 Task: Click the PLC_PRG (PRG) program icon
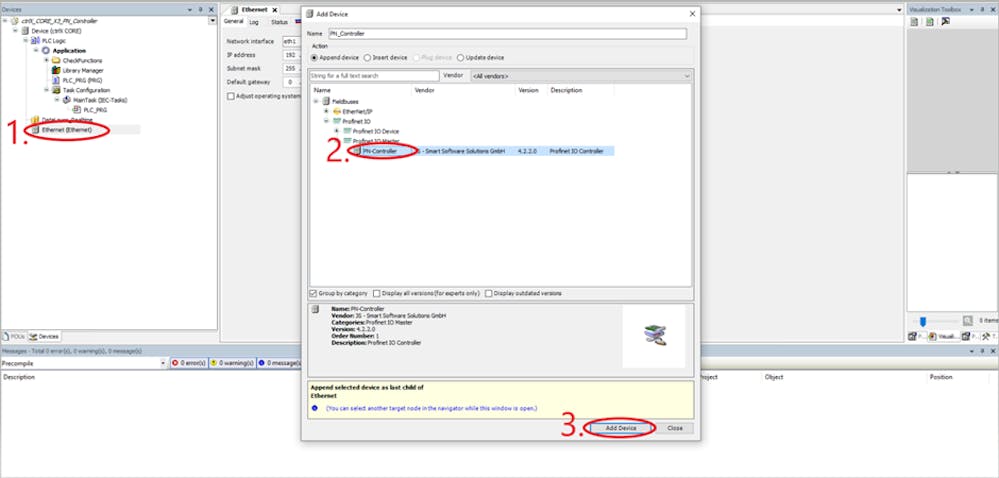(56, 80)
